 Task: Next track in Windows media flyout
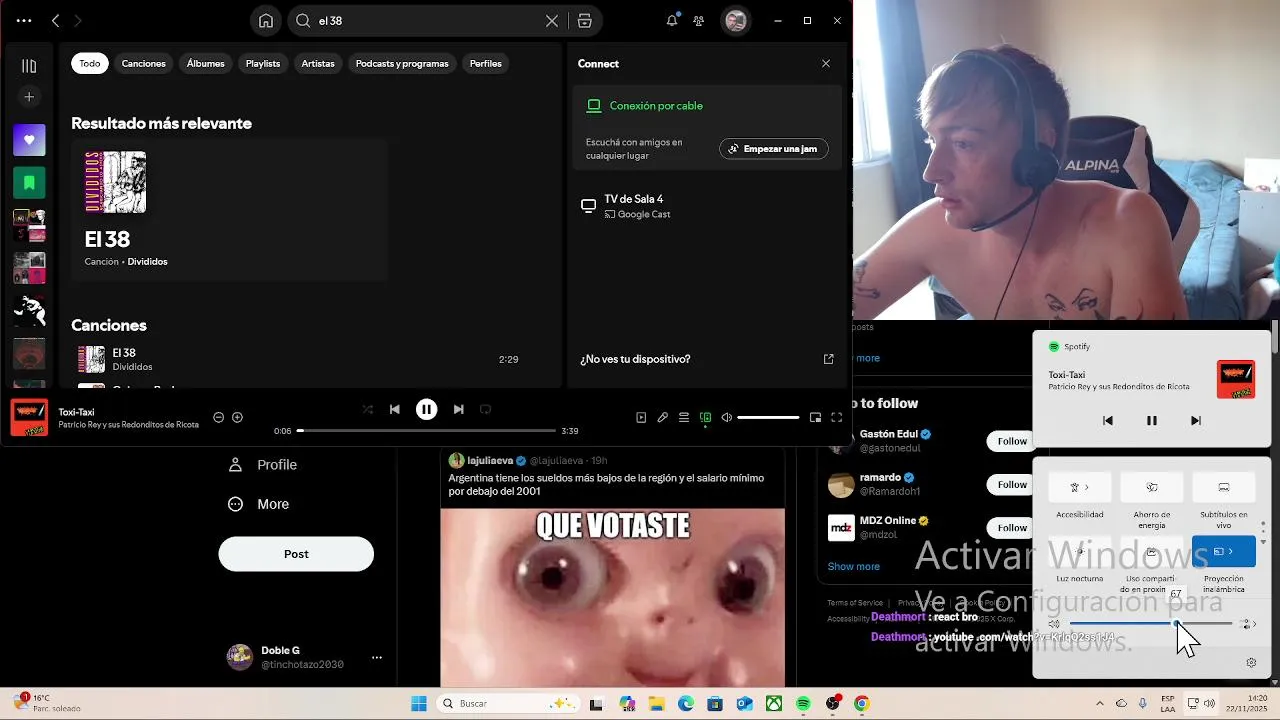1196,420
